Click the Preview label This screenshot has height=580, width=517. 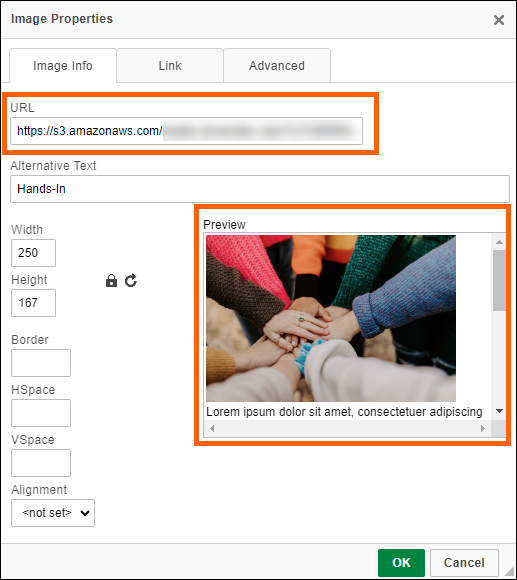pyautogui.click(x=224, y=225)
